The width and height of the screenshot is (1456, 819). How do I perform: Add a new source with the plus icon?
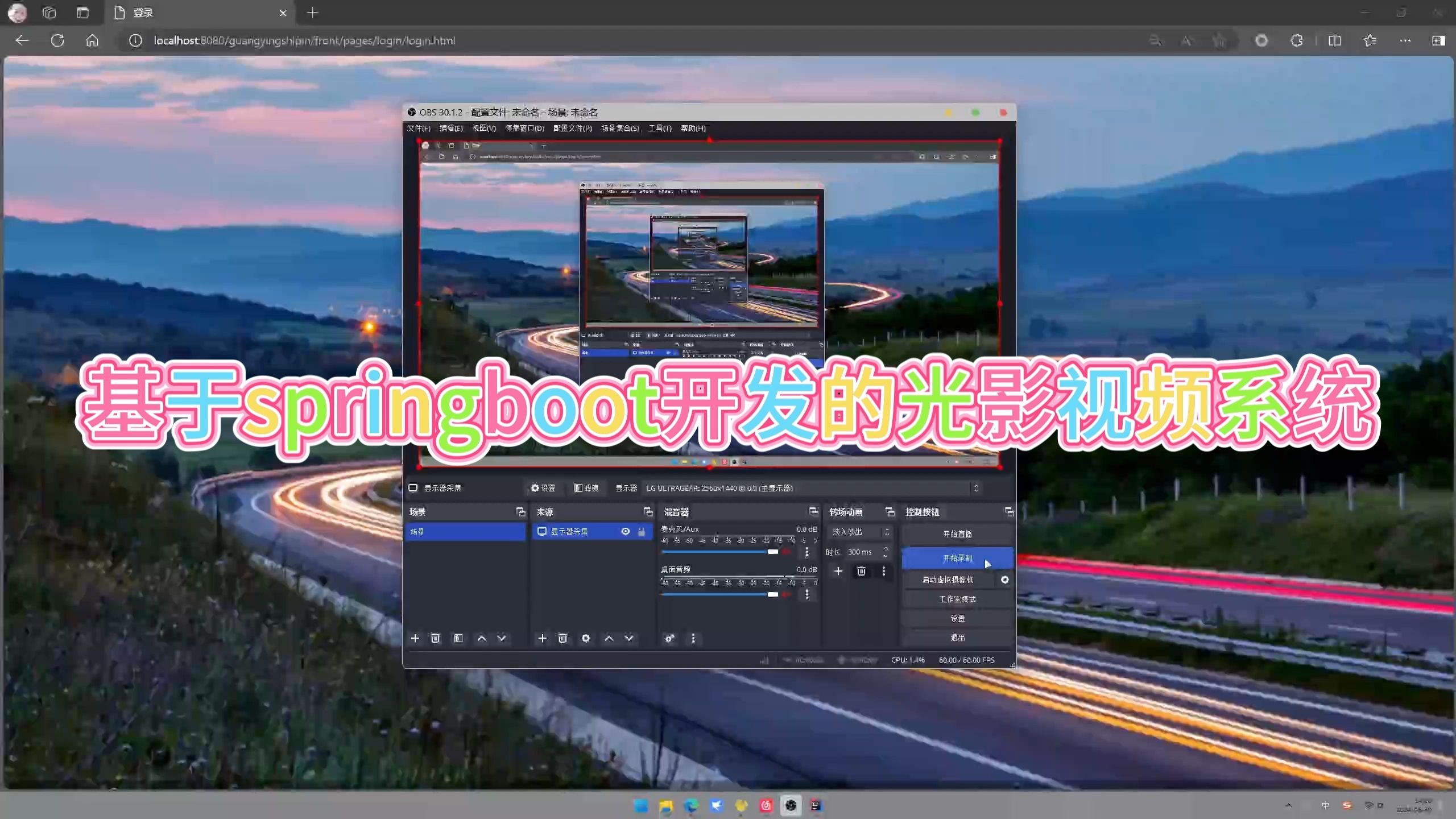click(x=542, y=638)
